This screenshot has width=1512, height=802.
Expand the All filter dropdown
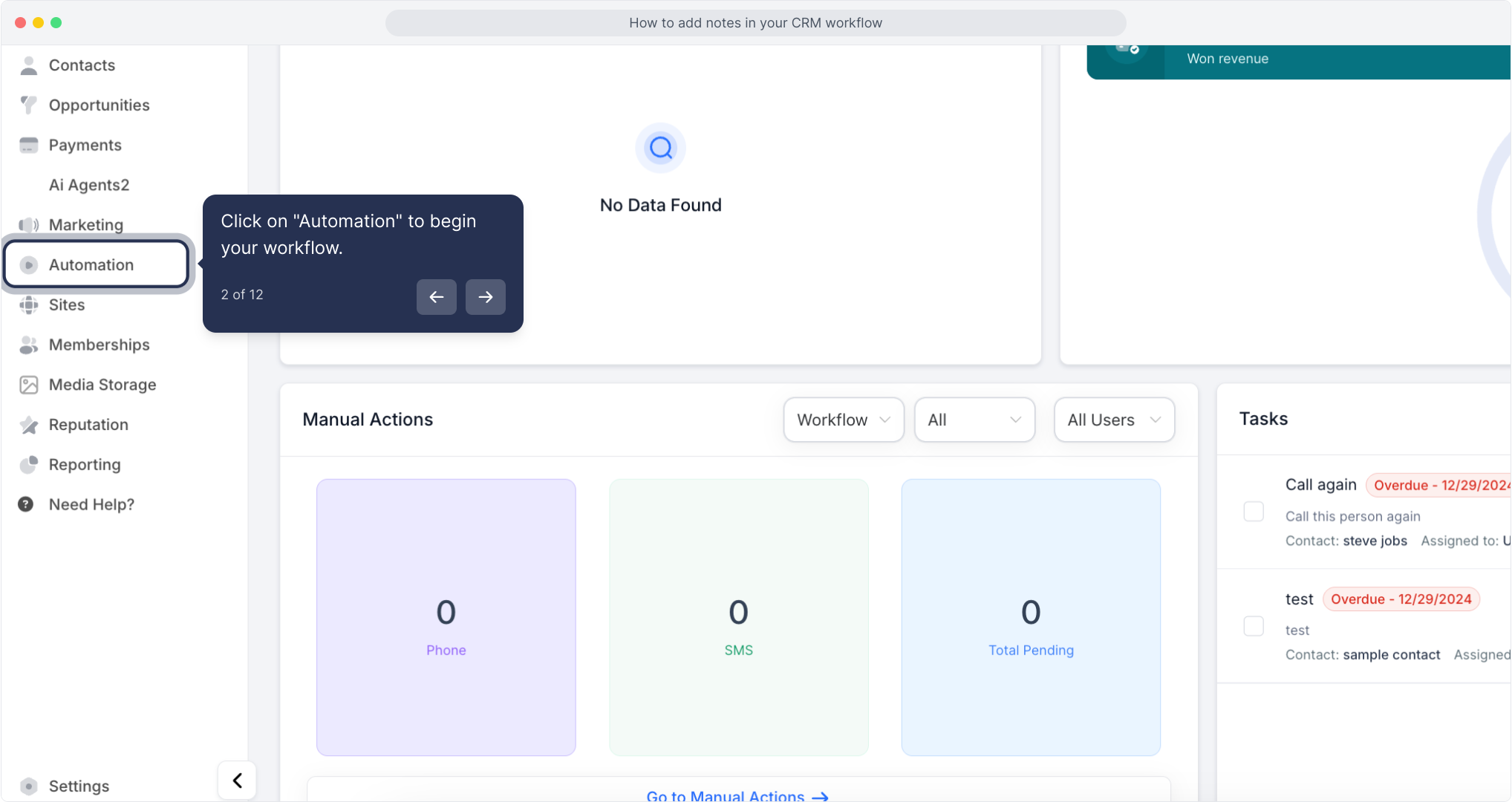click(974, 420)
